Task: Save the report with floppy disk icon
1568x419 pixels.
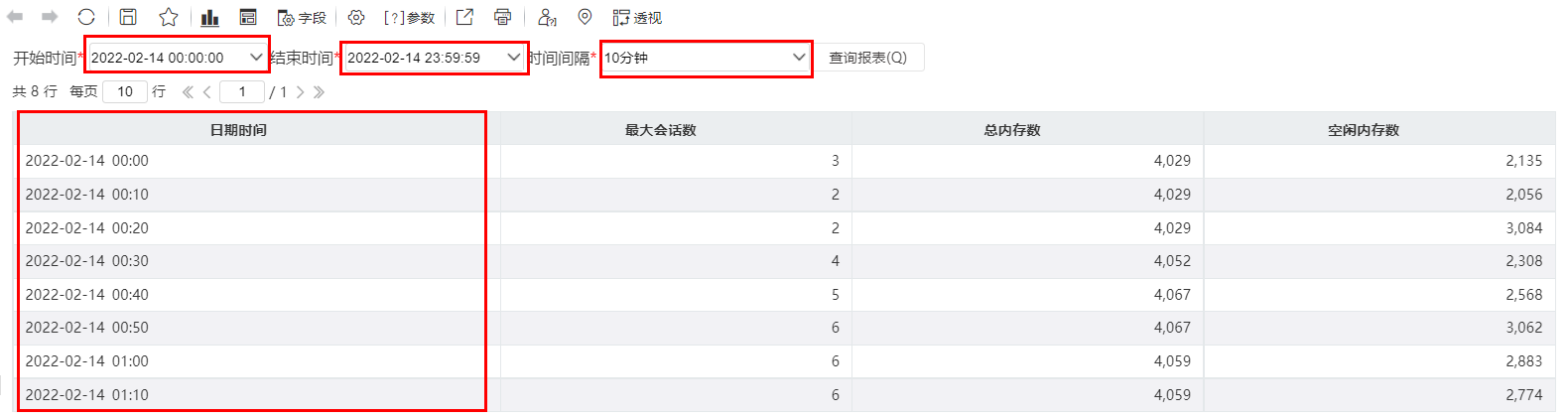Action: 128,17
